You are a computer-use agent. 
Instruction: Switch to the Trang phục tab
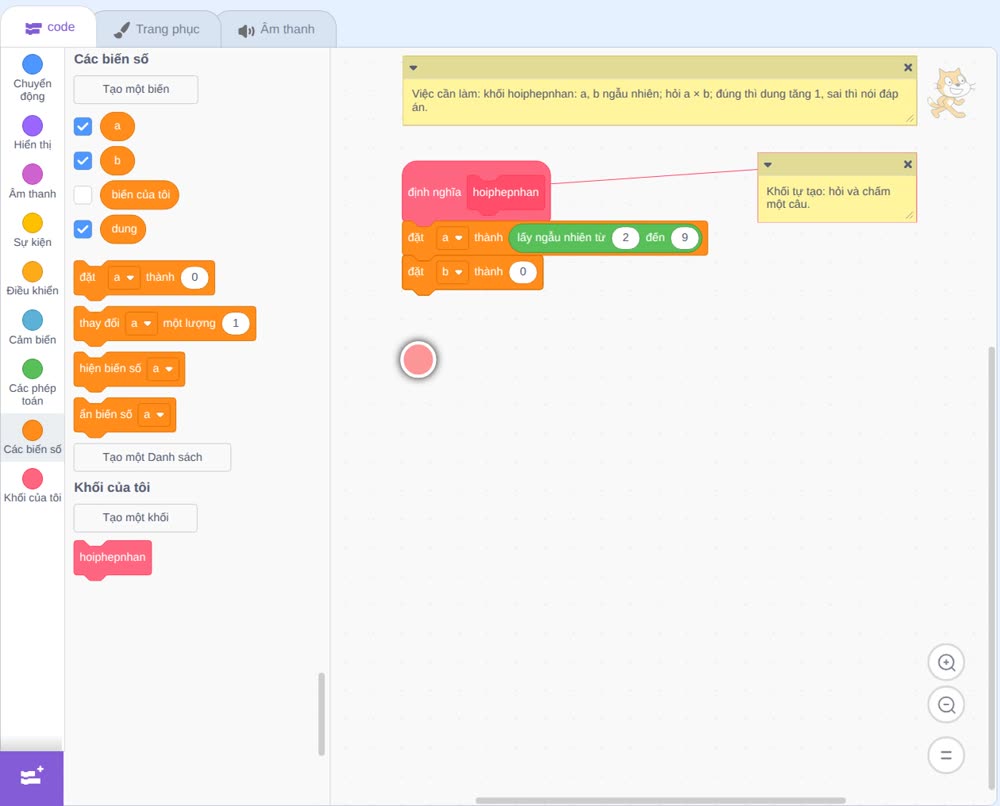pos(157,29)
